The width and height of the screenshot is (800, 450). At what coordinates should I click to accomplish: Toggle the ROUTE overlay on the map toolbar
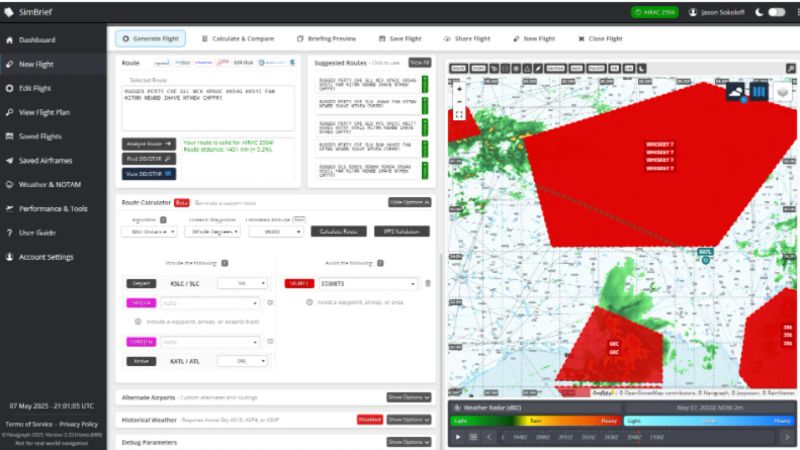click(x=458, y=68)
